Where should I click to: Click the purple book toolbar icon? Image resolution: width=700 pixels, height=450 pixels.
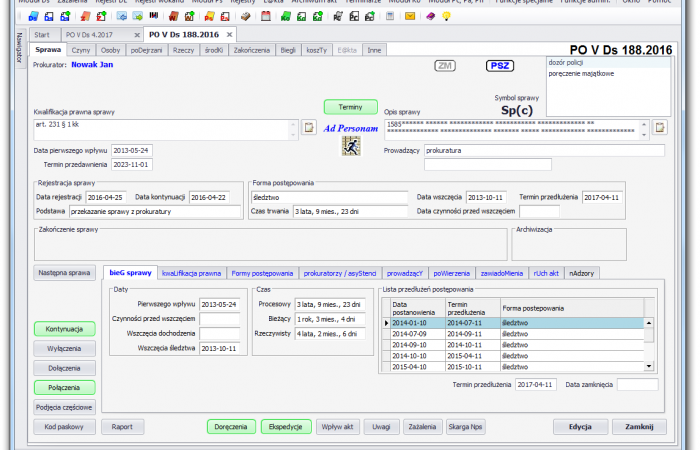[430, 17]
